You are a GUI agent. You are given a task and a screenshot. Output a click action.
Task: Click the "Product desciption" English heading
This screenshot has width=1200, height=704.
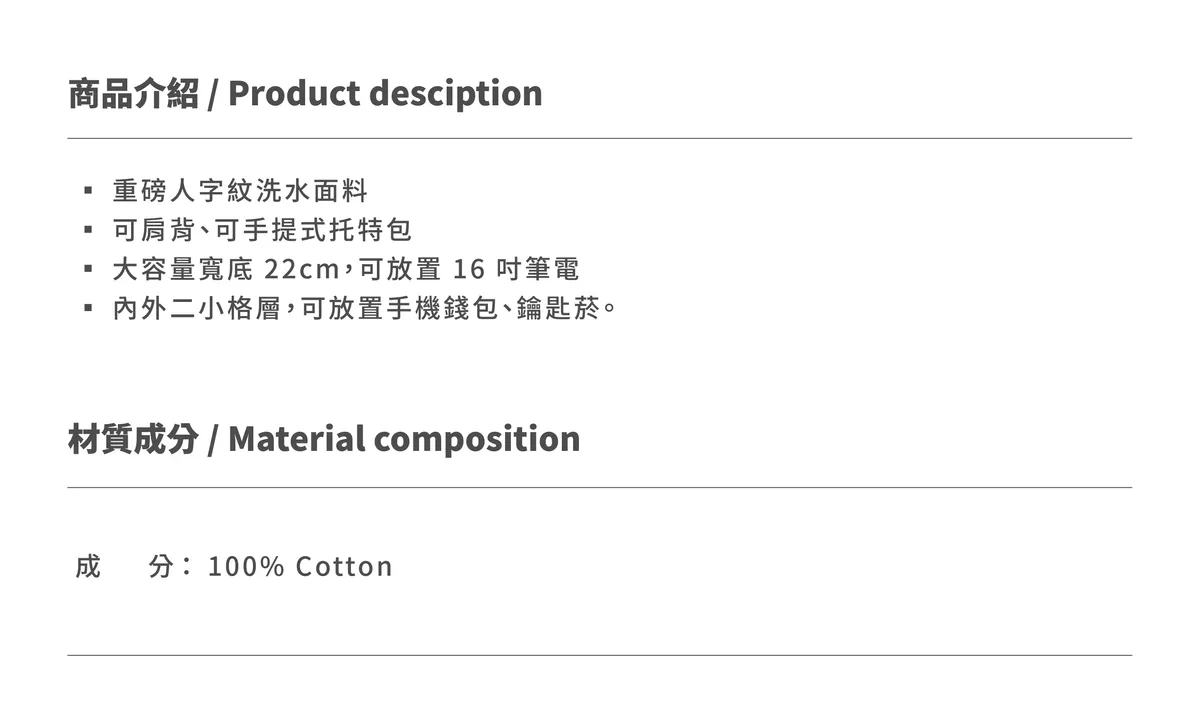[x=385, y=93]
